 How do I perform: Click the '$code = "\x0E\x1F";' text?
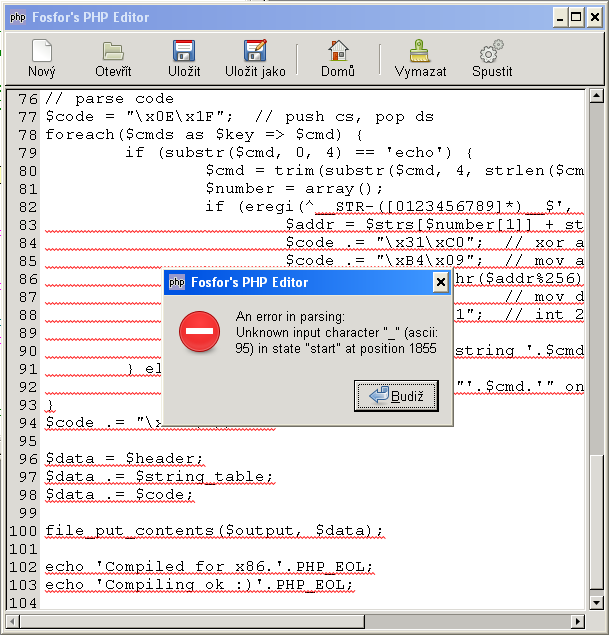139,117
